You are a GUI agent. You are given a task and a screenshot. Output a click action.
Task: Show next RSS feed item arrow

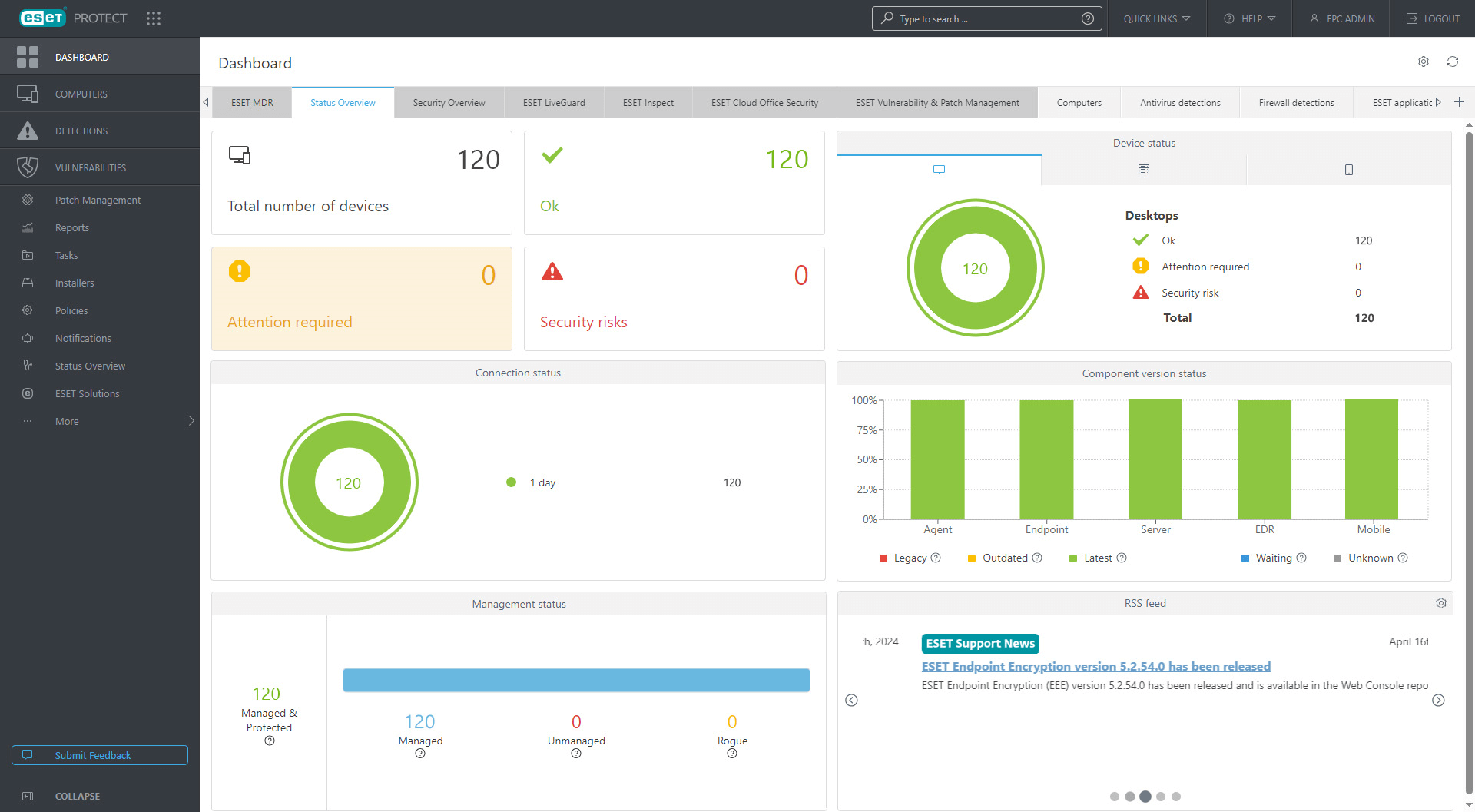1438,700
